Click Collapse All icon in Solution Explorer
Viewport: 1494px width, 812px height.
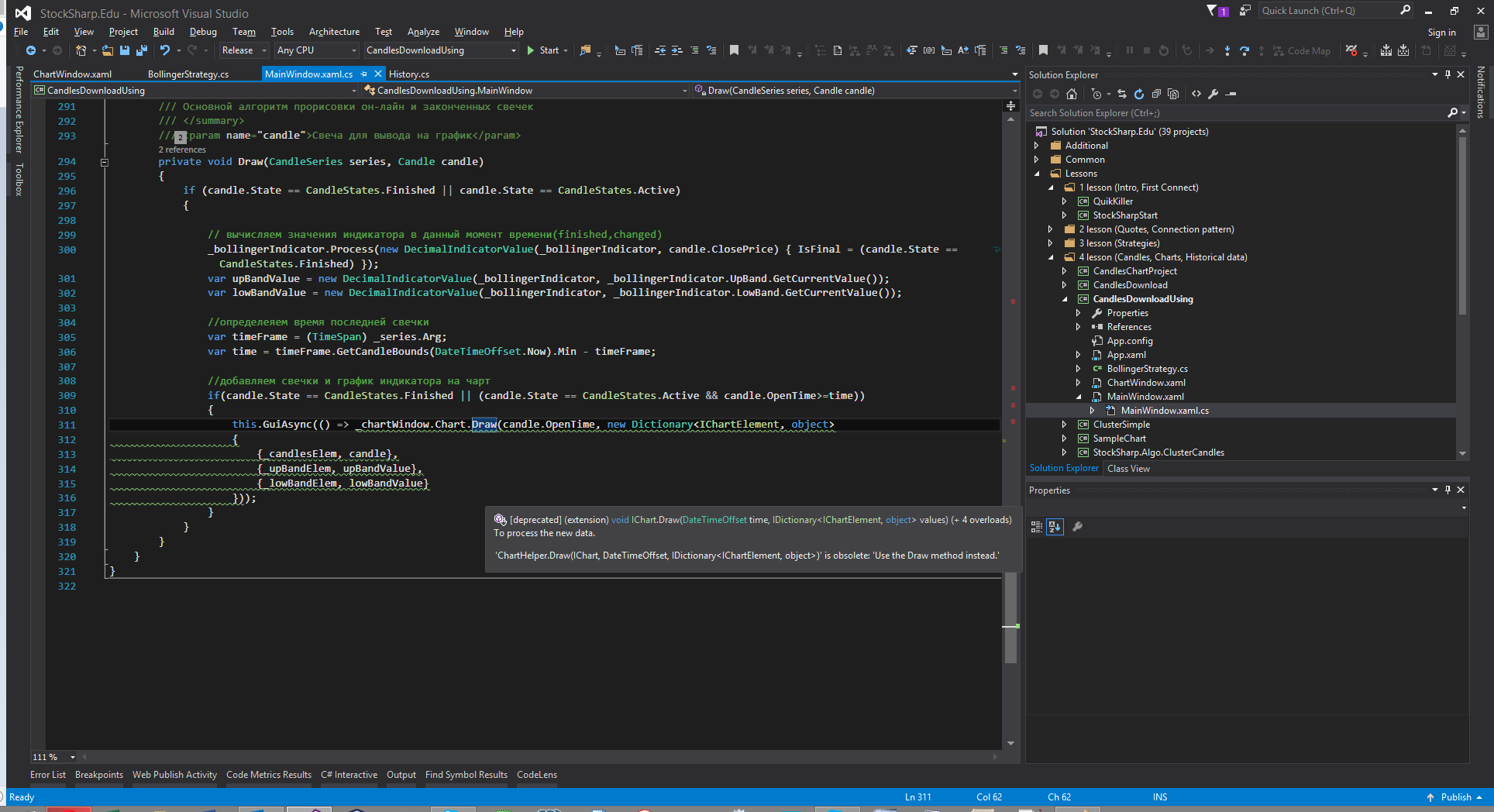1156,94
